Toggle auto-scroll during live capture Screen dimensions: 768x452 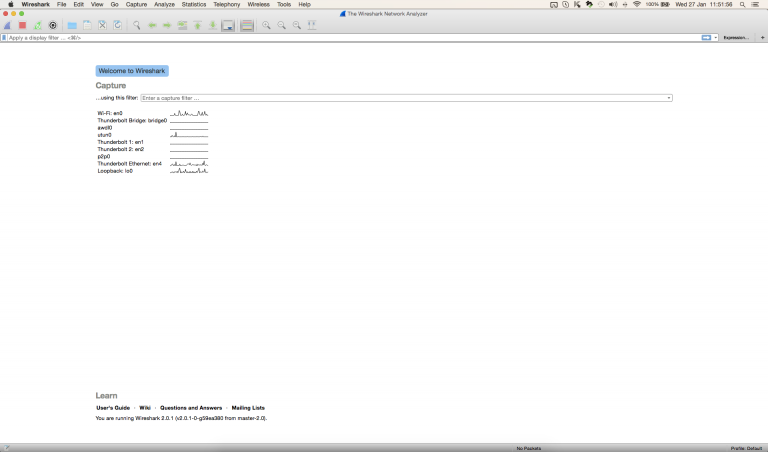[228, 25]
